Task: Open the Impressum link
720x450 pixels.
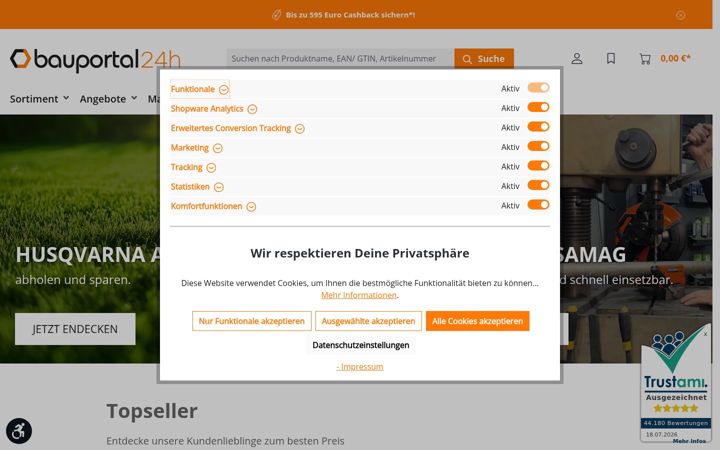Action: [360, 367]
